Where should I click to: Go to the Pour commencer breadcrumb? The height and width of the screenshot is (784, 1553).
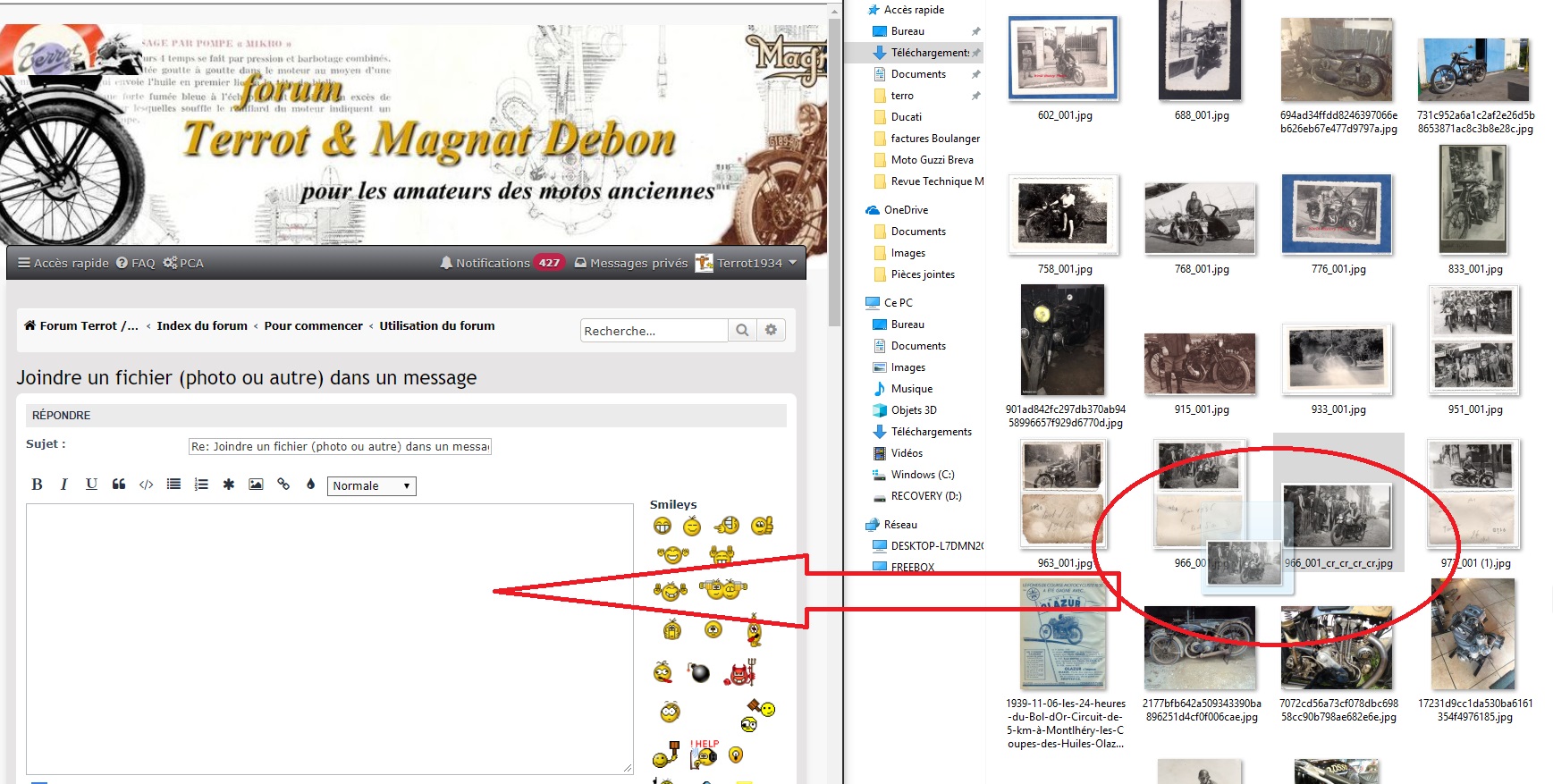314,325
